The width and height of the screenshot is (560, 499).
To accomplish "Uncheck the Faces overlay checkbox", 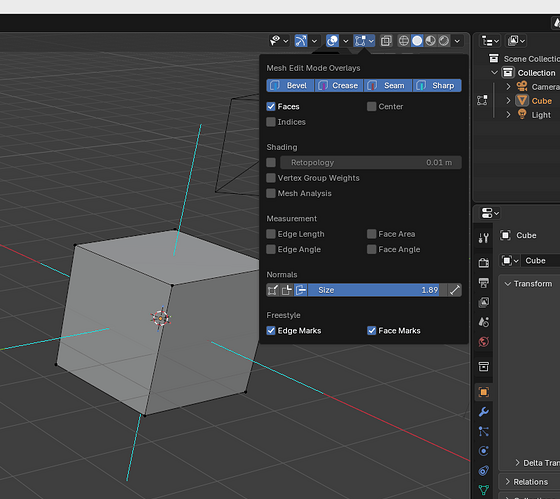I will [x=271, y=106].
